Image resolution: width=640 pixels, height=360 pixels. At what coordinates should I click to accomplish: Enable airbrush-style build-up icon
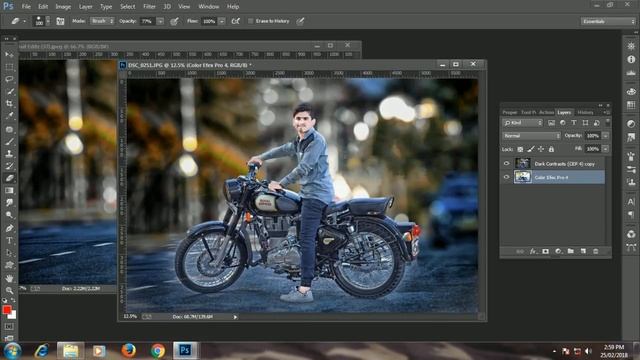(x=236, y=21)
